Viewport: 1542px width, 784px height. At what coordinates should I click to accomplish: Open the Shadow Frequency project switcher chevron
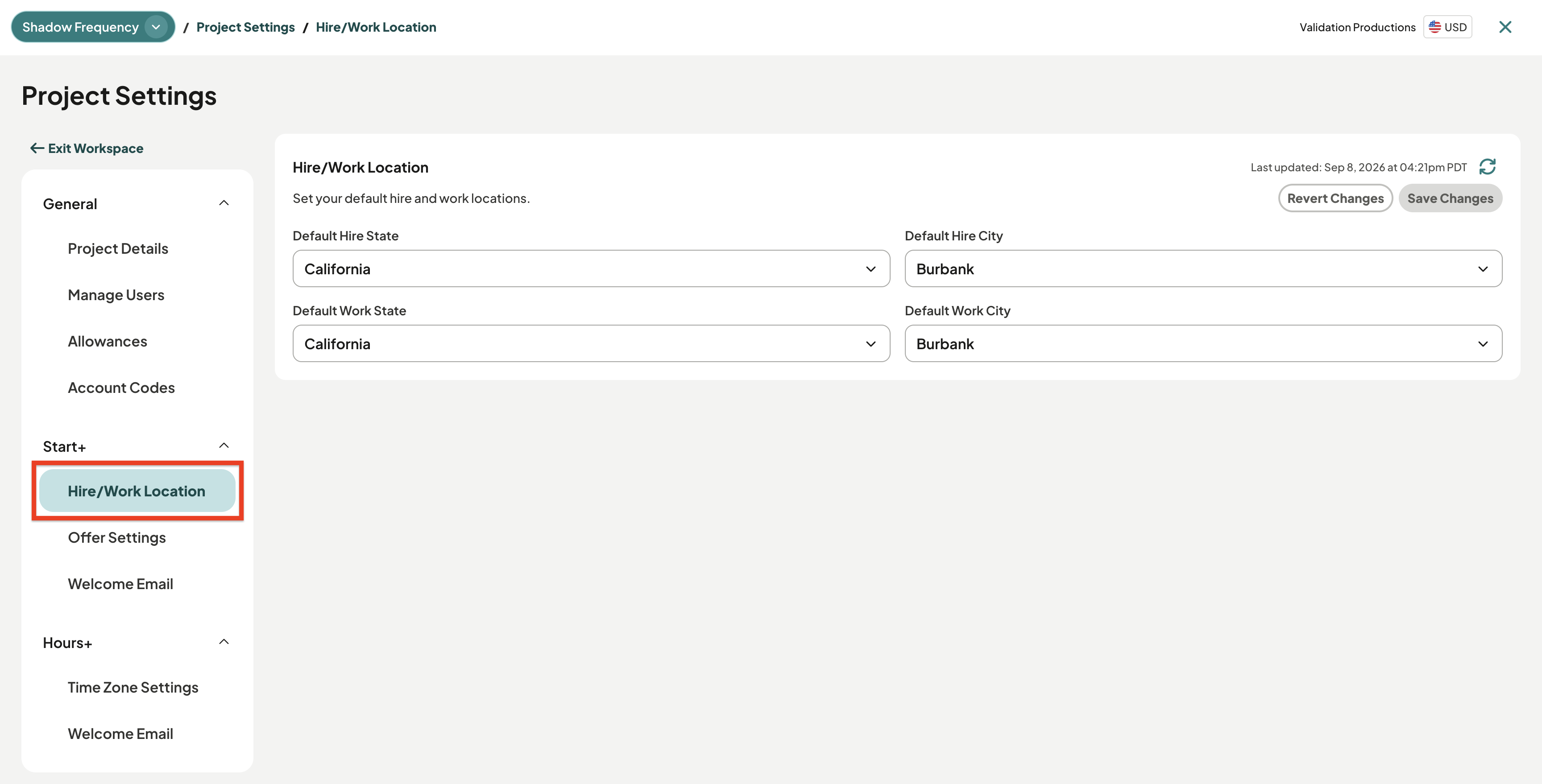[156, 27]
